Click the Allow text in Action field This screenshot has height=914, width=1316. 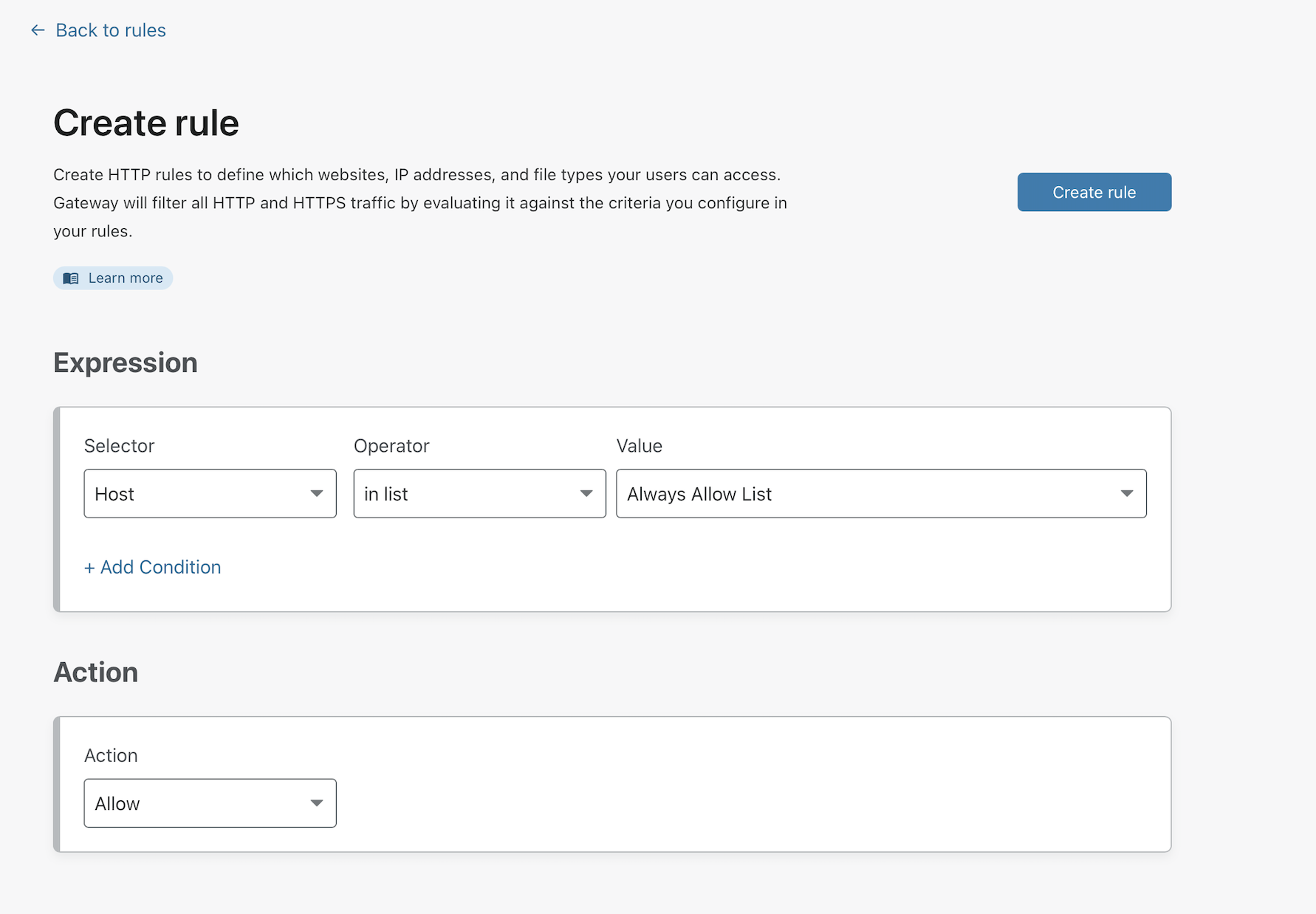(117, 803)
